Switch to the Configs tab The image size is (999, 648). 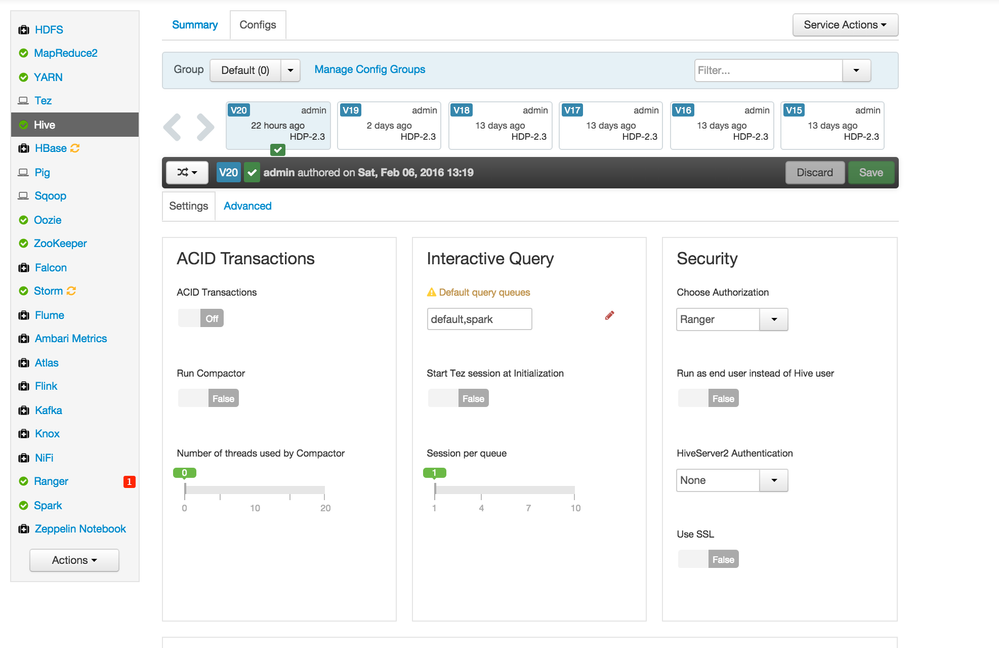[x=257, y=25]
